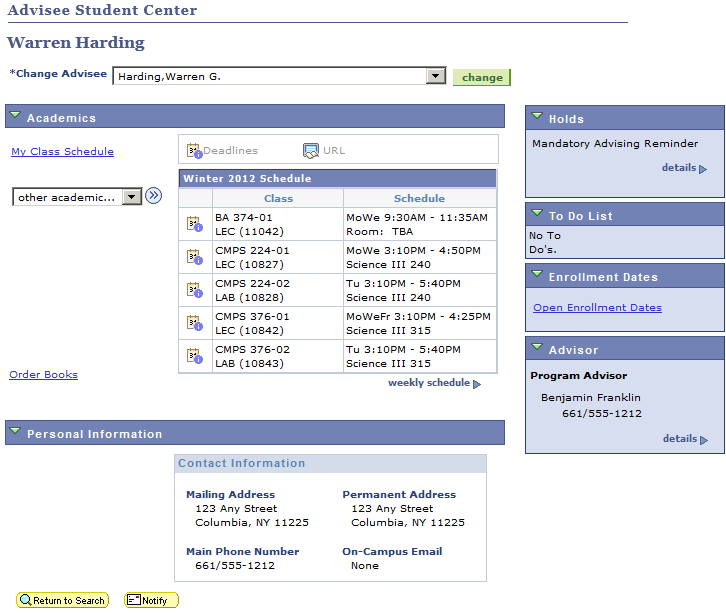Click the Deadlines legend icon

(194, 151)
